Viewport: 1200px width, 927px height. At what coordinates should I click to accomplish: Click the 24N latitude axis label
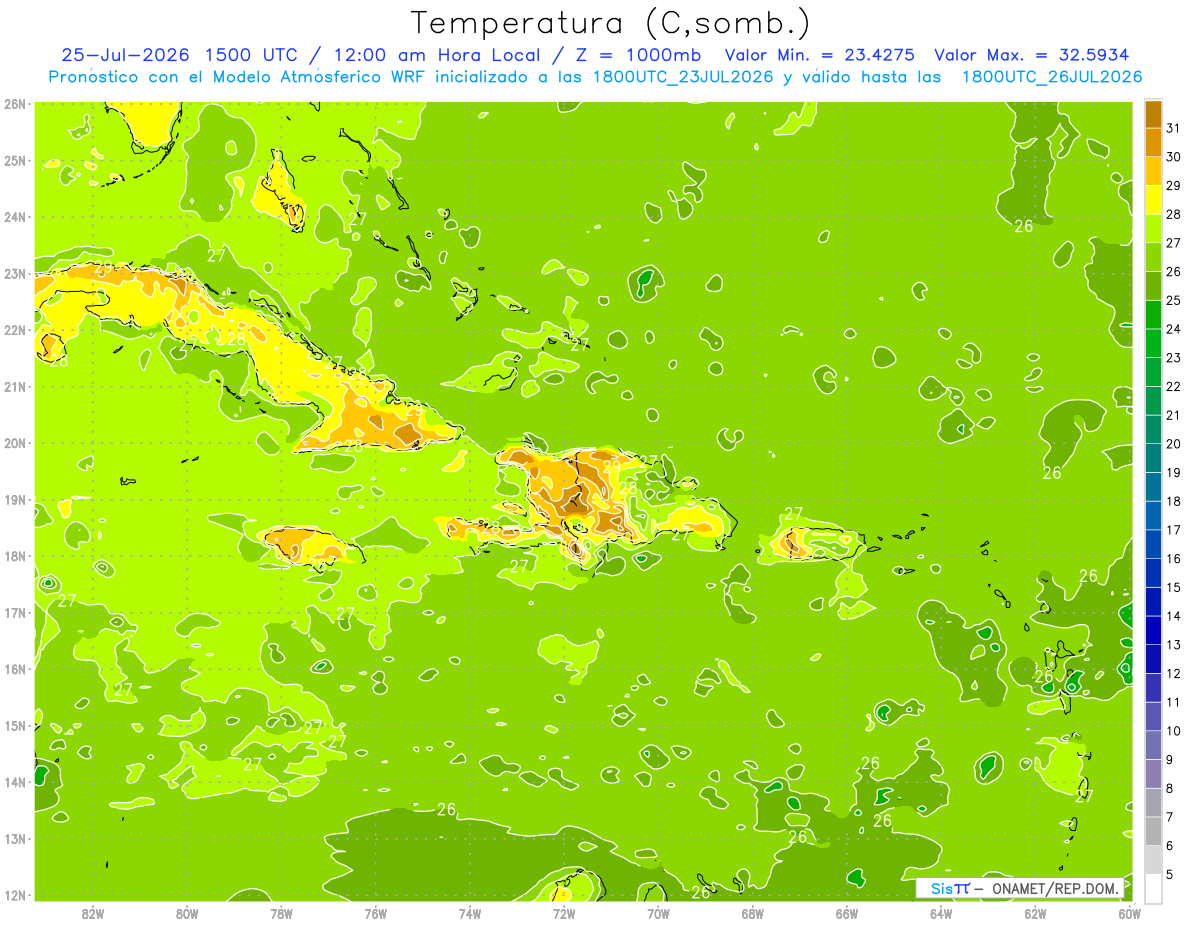coord(14,217)
